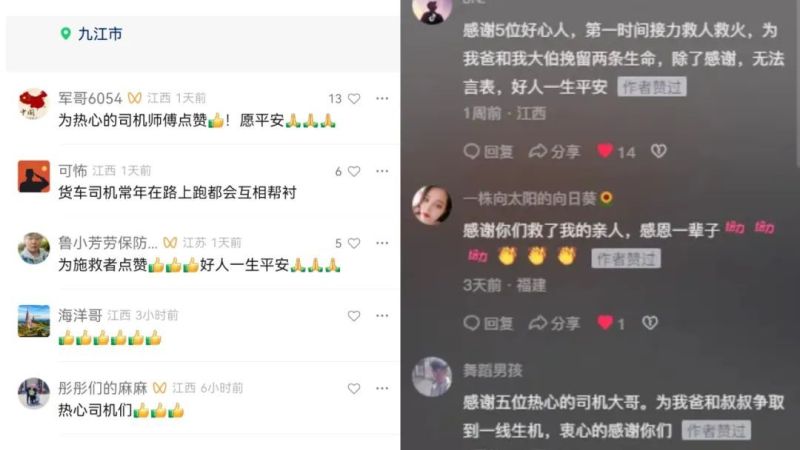The width and height of the screenshot is (800, 450).
Task: Share the comment thanking 5位好心人
Action: coord(554,152)
